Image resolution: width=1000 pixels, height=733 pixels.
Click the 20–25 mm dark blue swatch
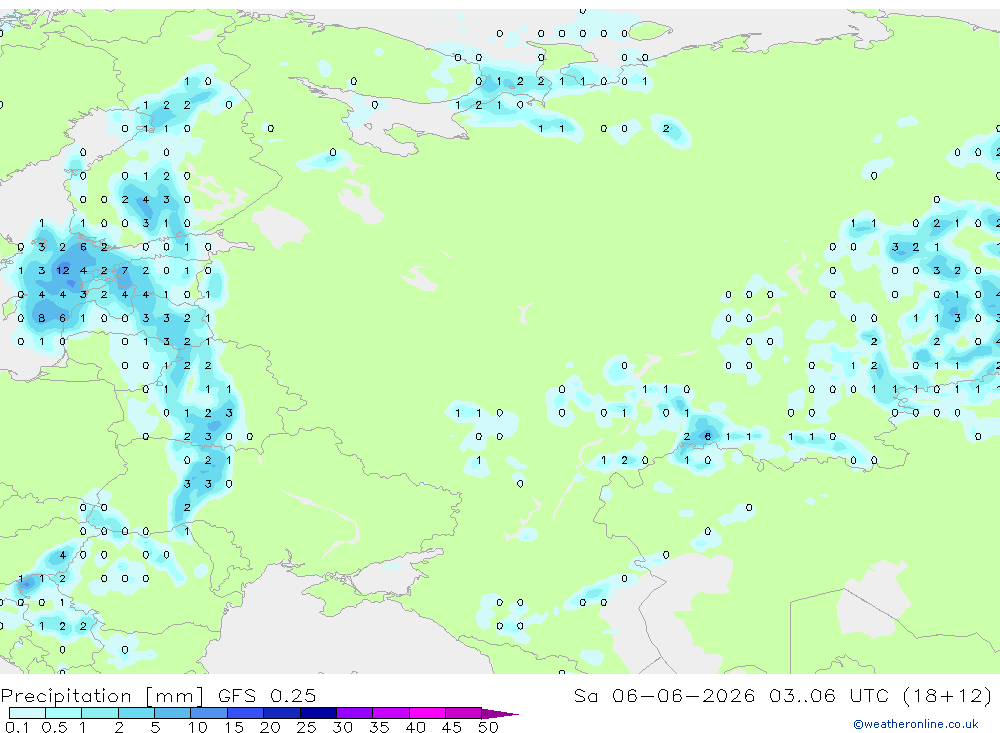click(x=282, y=713)
